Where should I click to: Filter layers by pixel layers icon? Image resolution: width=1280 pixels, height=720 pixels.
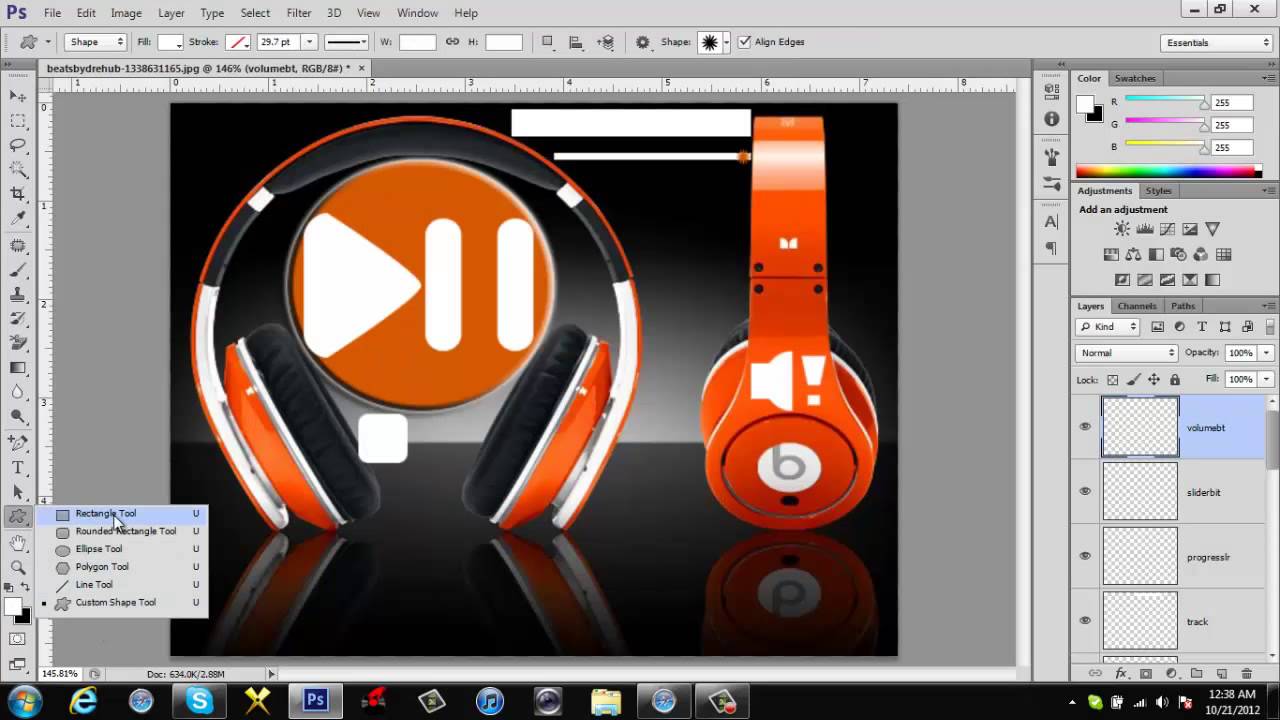pyautogui.click(x=1158, y=327)
